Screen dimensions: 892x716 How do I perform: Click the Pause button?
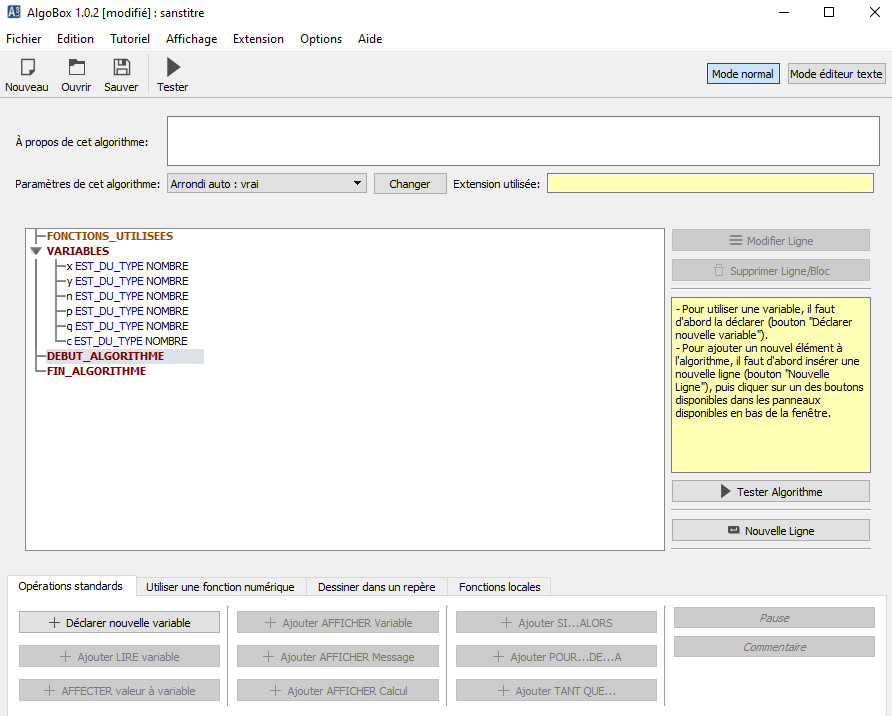pos(774,618)
